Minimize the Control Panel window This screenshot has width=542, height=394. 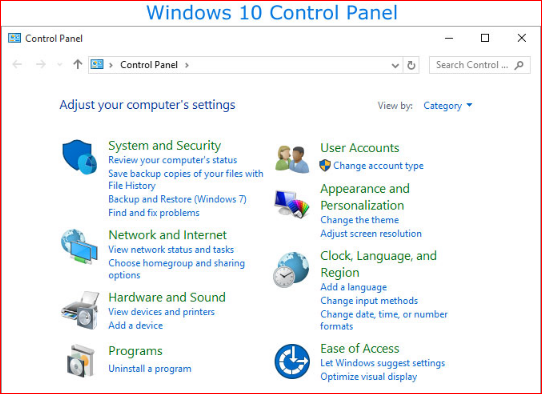pyautogui.click(x=449, y=38)
